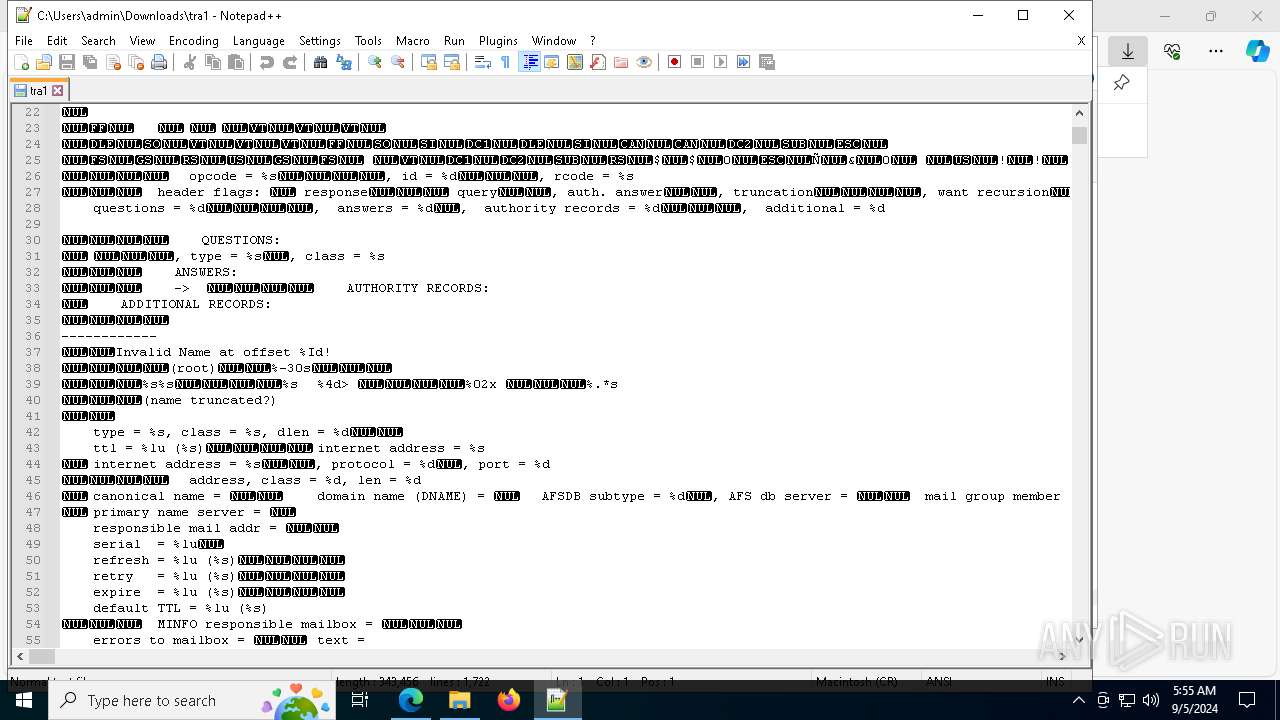The height and width of the screenshot is (720, 1280).
Task: Show the Document Map panel
Action: [575, 62]
